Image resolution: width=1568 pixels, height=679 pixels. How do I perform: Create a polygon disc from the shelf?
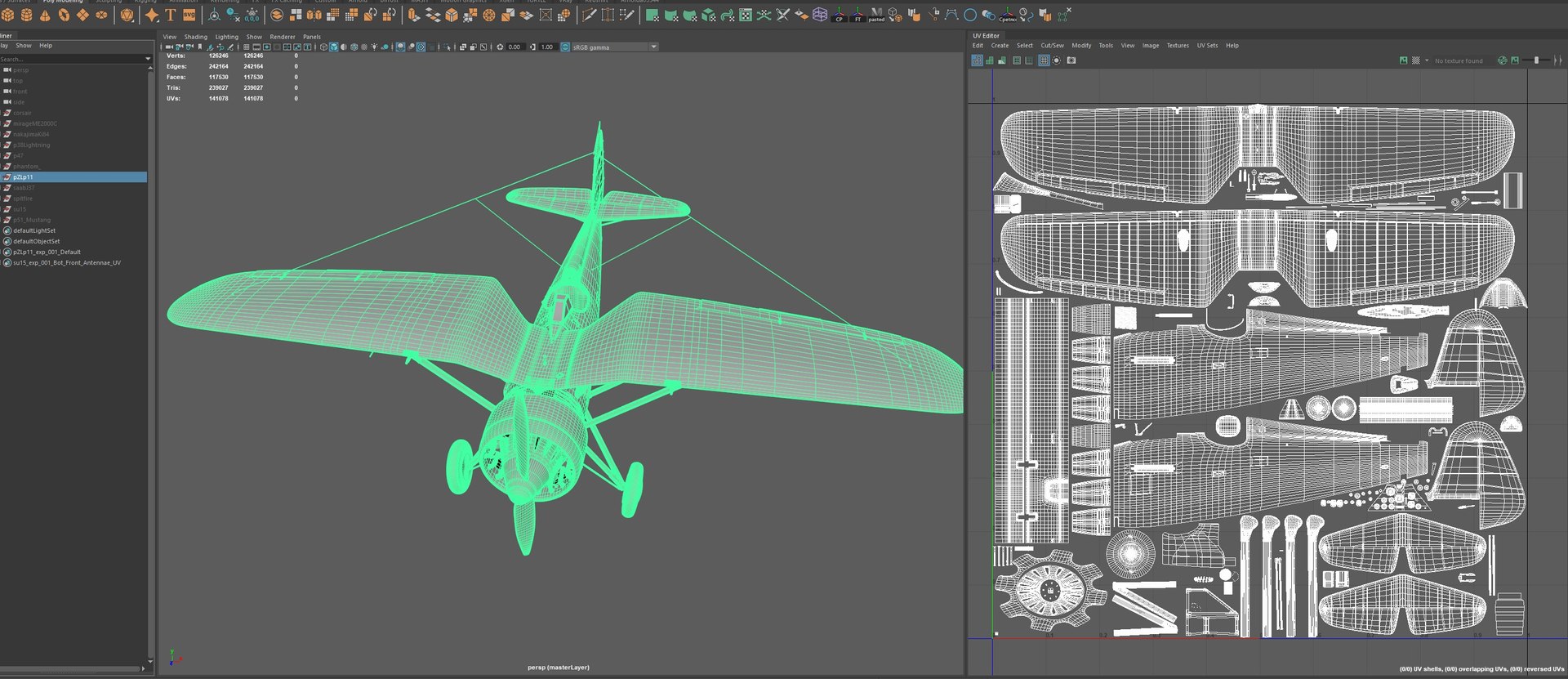coord(101,15)
